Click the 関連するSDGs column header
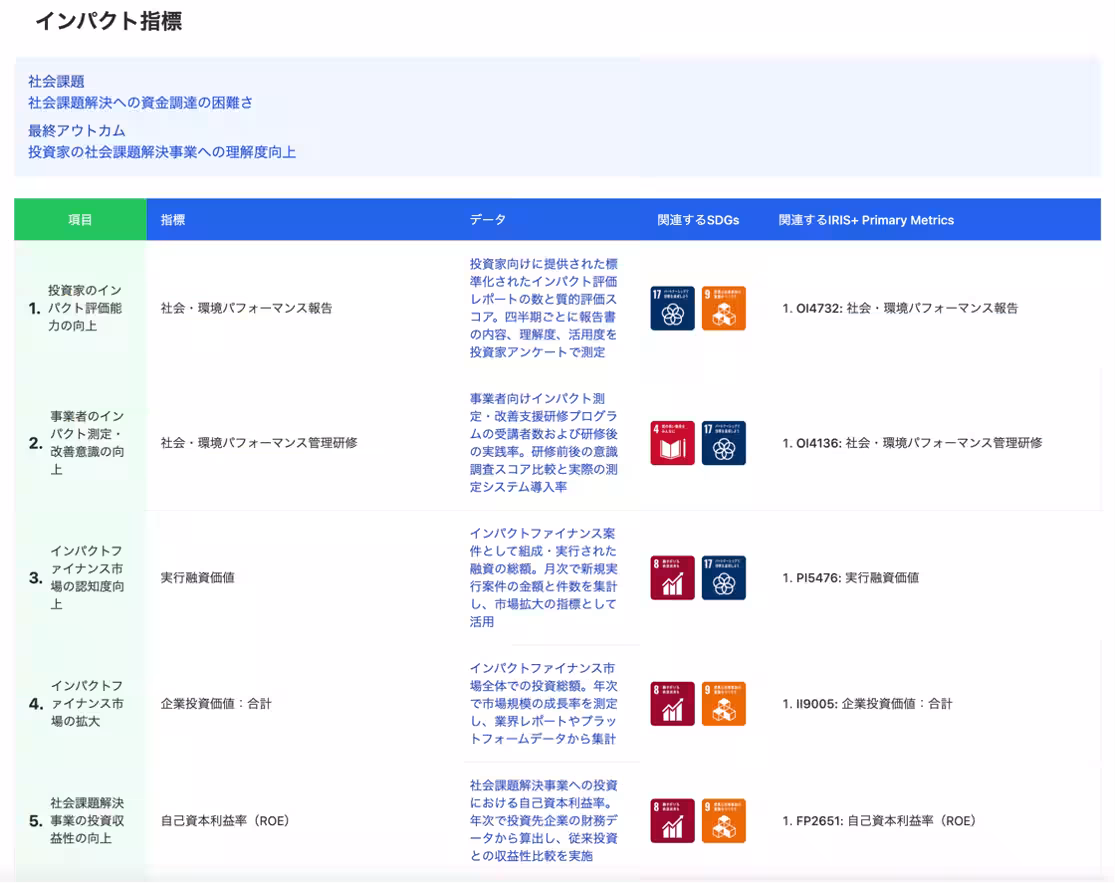The image size is (1118, 886). click(698, 219)
